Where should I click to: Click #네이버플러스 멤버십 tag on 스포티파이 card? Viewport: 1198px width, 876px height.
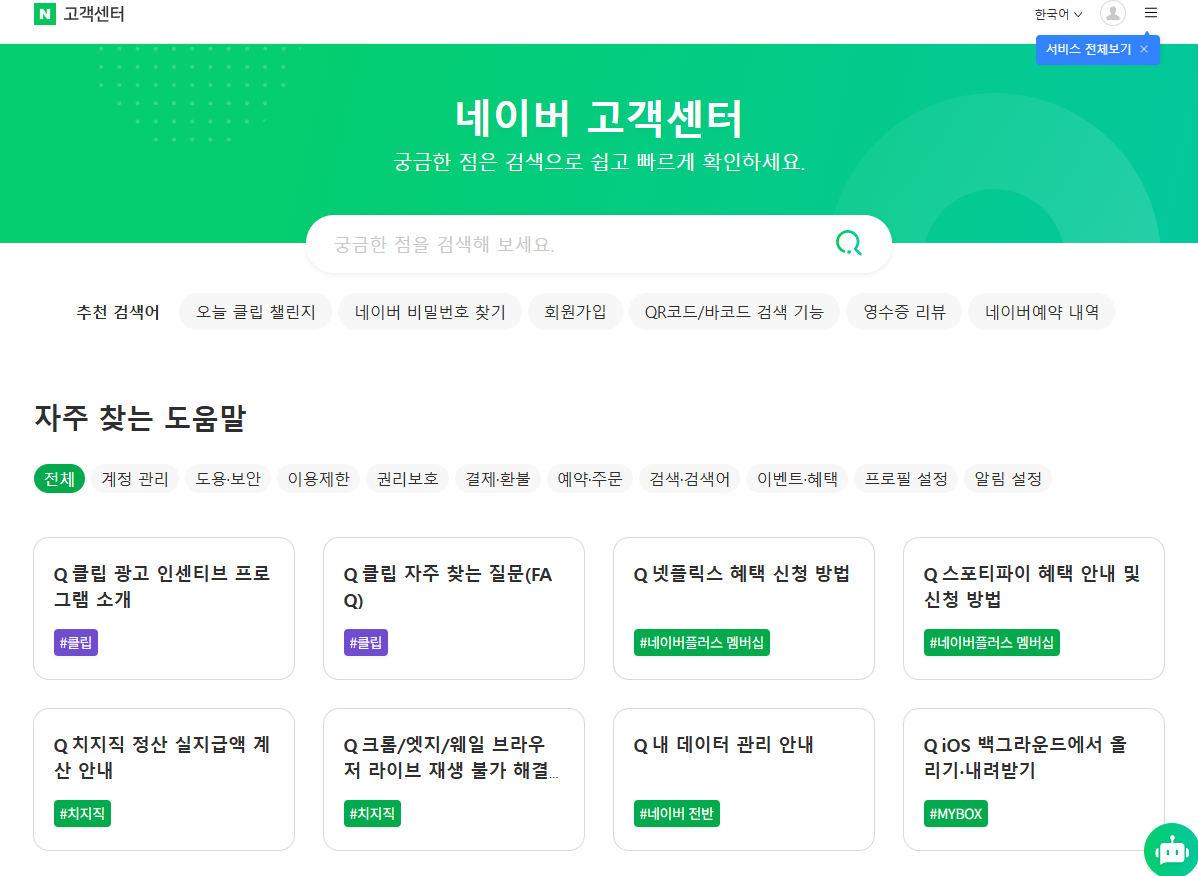[992, 642]
